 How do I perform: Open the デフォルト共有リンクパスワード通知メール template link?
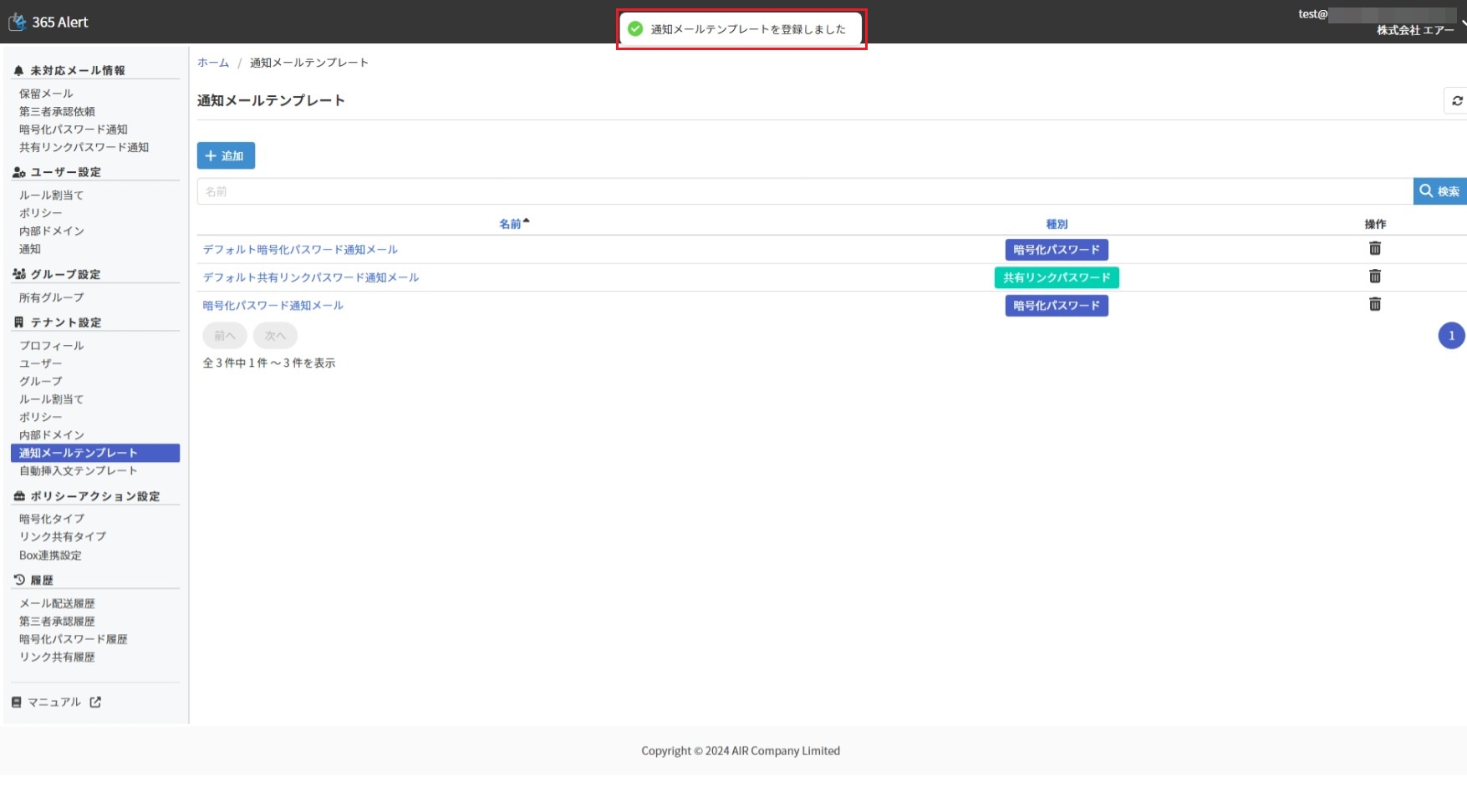coord(311,277)
